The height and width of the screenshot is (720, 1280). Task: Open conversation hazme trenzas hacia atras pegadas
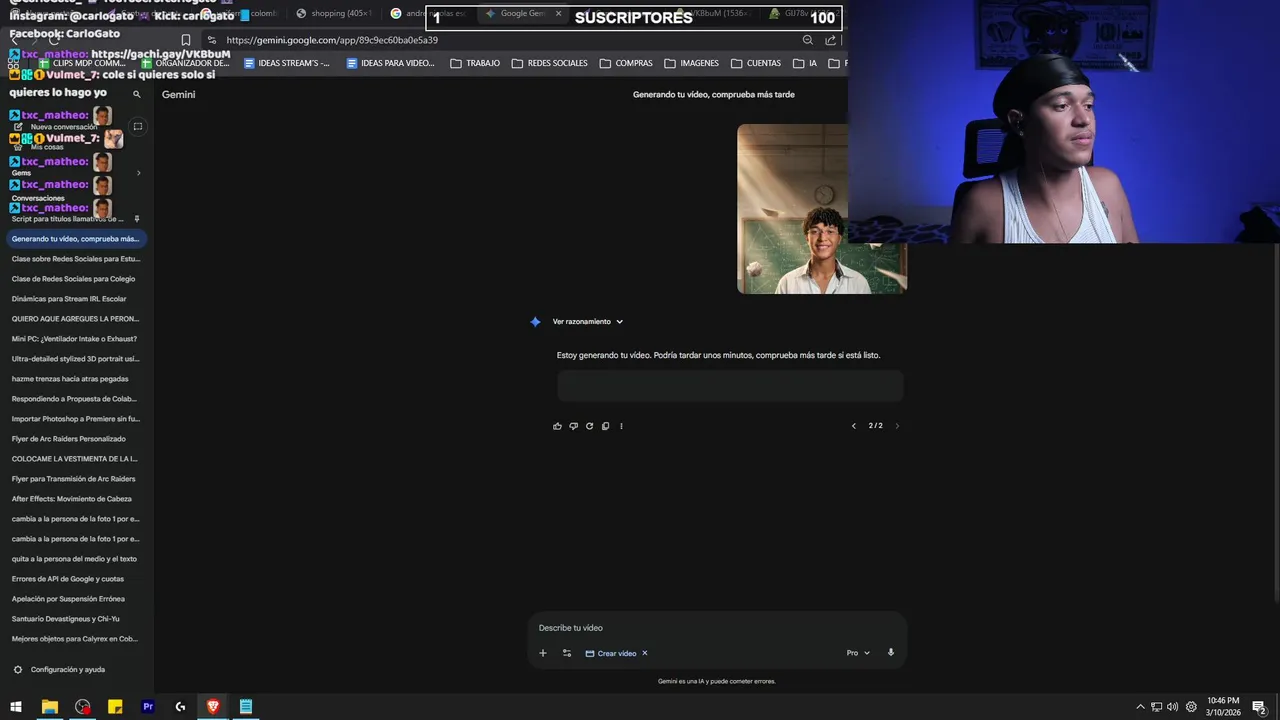75,379
